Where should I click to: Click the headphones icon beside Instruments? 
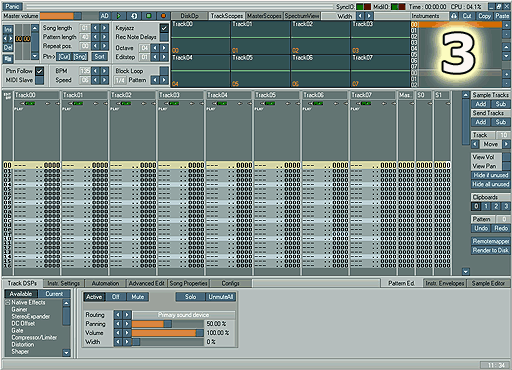[454, 16]
